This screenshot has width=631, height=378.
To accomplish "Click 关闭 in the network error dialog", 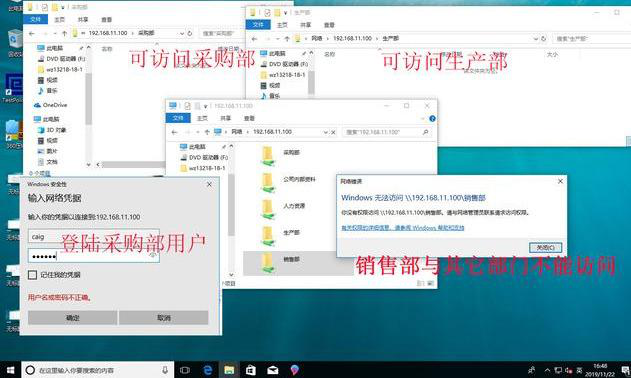I will [x=545, y=248].
